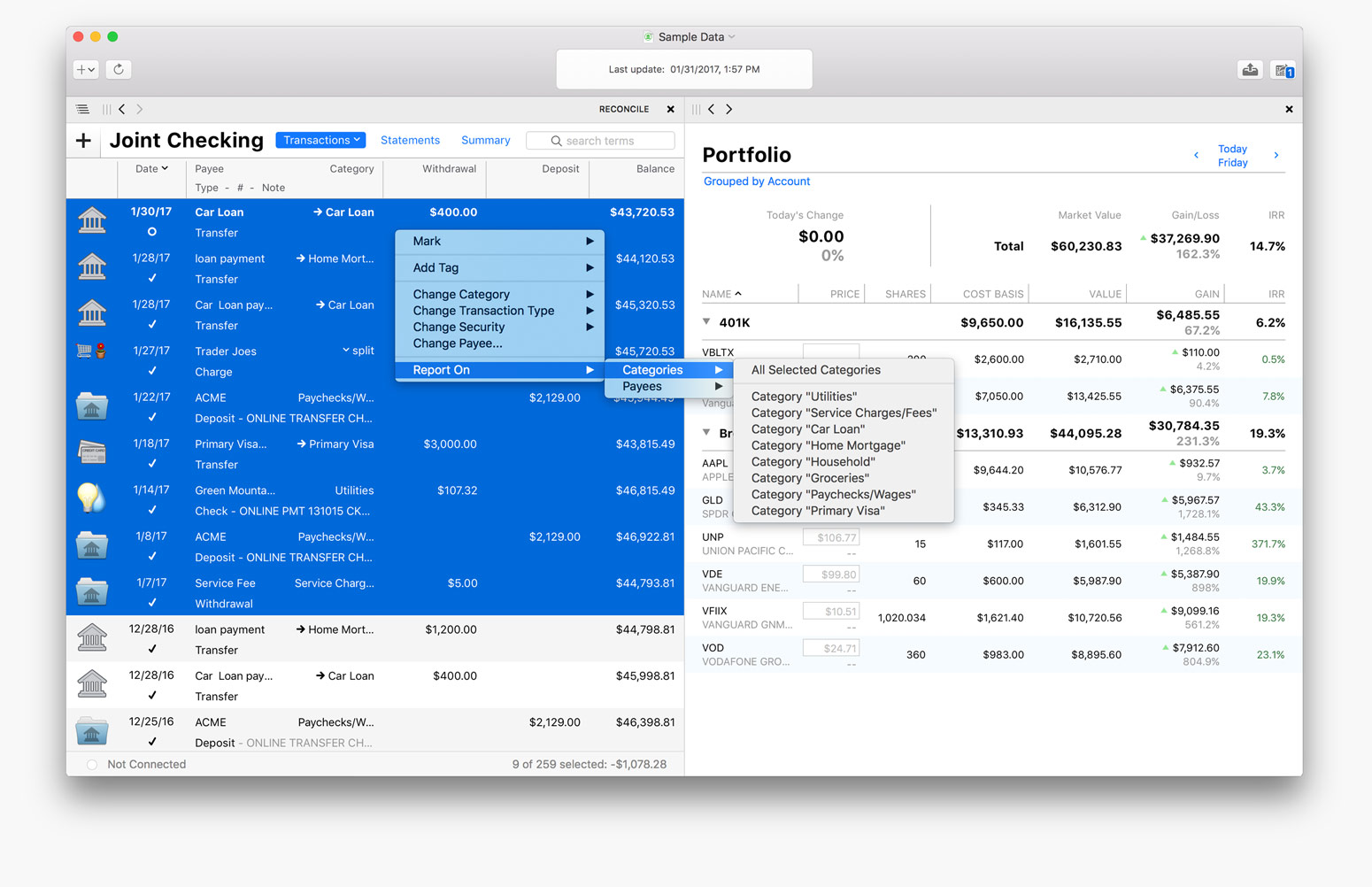
Task: Report on Category "Utilities"
Action: pos(844,397)
